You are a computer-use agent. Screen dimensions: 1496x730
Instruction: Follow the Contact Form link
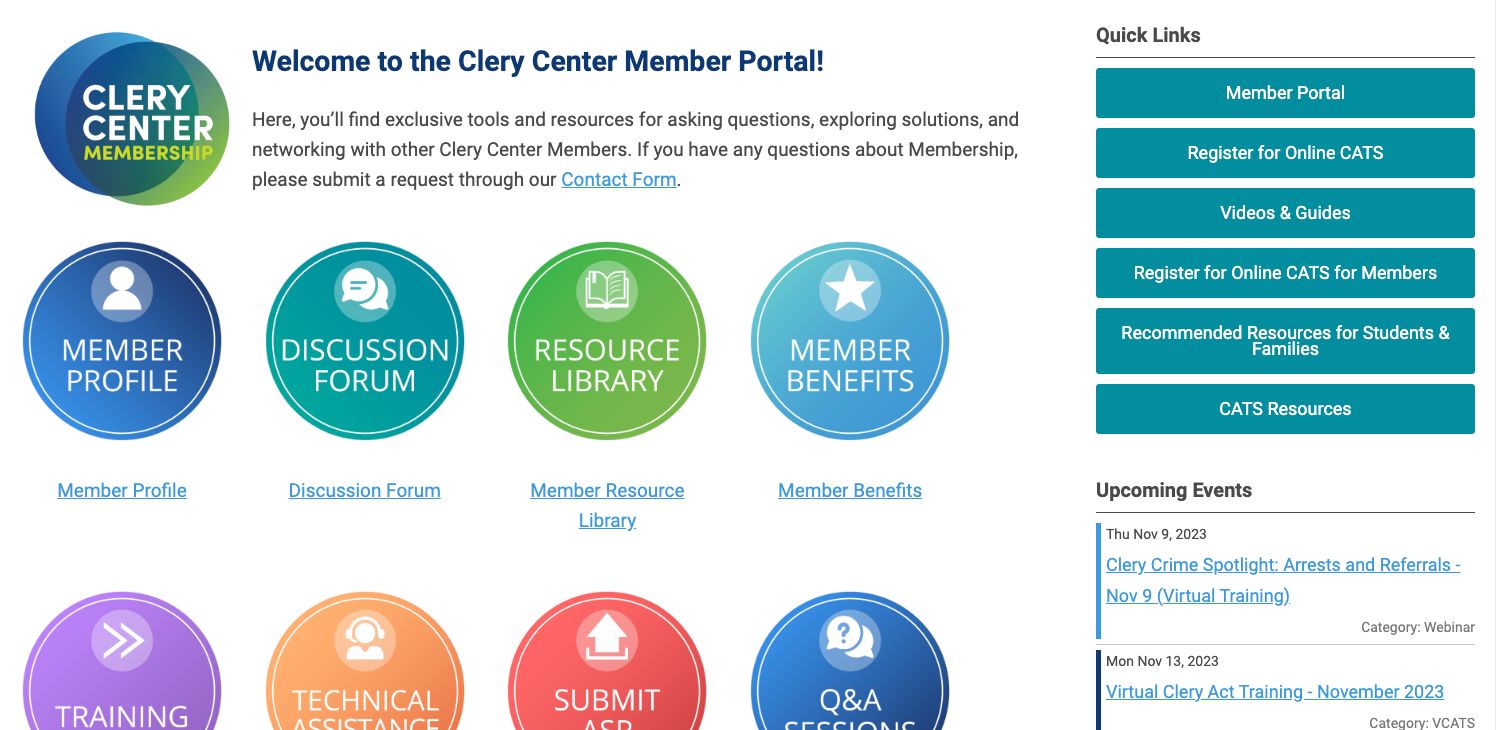tap(619, 180)
